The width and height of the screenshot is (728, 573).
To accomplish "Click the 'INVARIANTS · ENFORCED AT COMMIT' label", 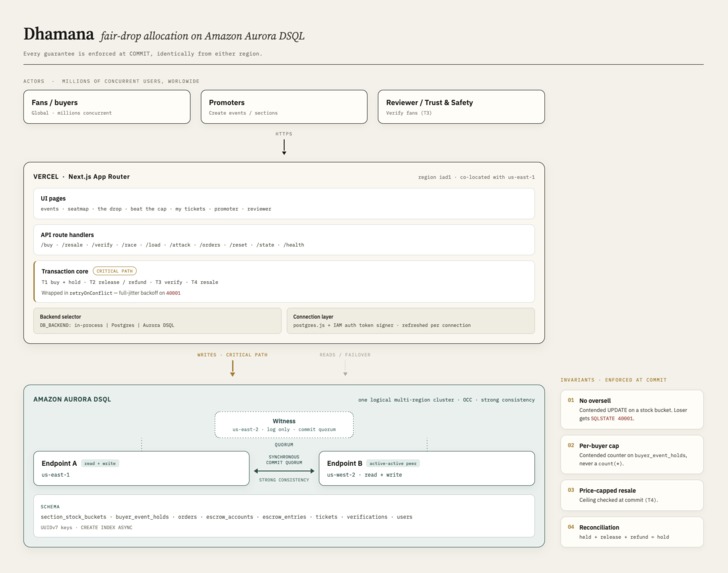I will point(613,380).
